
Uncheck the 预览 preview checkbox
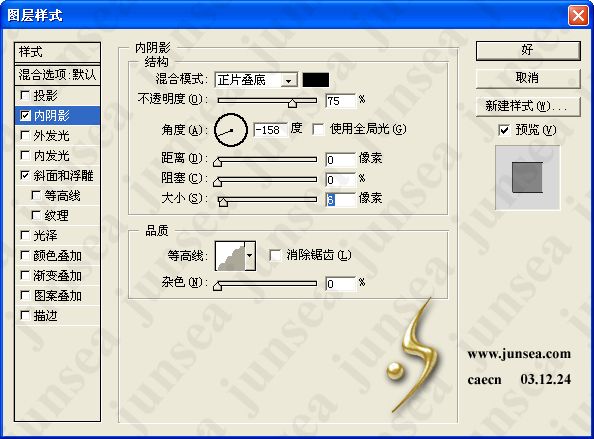click(504, 130)
